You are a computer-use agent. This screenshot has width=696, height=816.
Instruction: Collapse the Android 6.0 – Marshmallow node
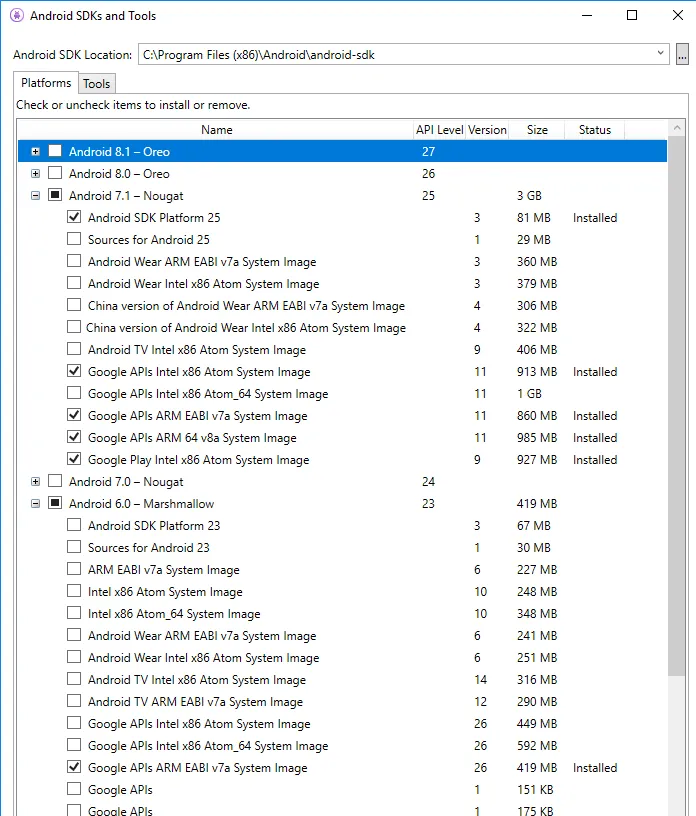[x=35, y=504]
